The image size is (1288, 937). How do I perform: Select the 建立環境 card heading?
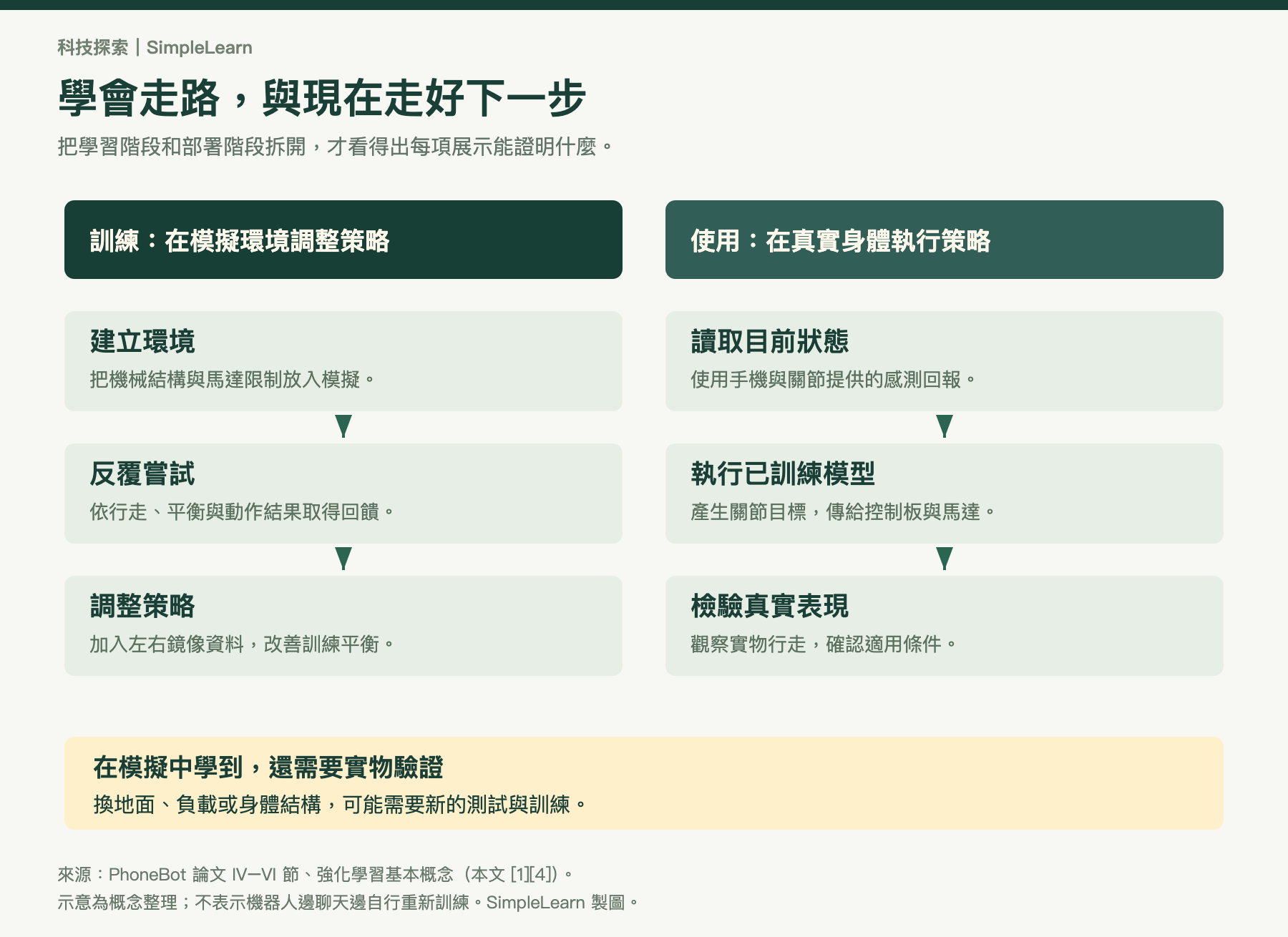[142, 341]
